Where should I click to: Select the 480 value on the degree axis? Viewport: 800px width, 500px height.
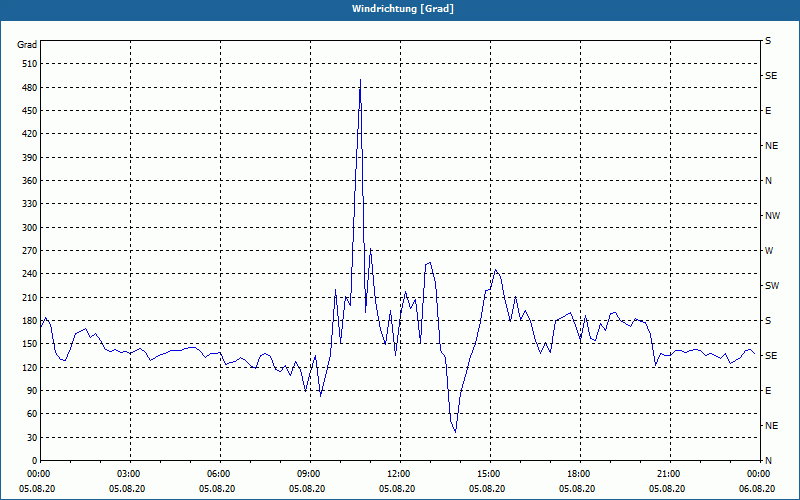[x=30, y=88]
